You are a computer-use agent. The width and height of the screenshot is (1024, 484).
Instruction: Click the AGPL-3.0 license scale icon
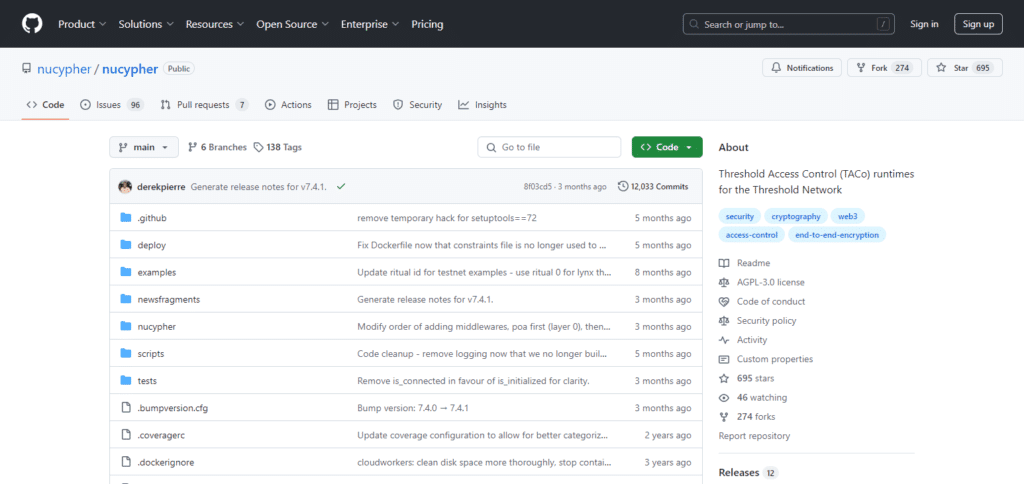pos(724,282)
